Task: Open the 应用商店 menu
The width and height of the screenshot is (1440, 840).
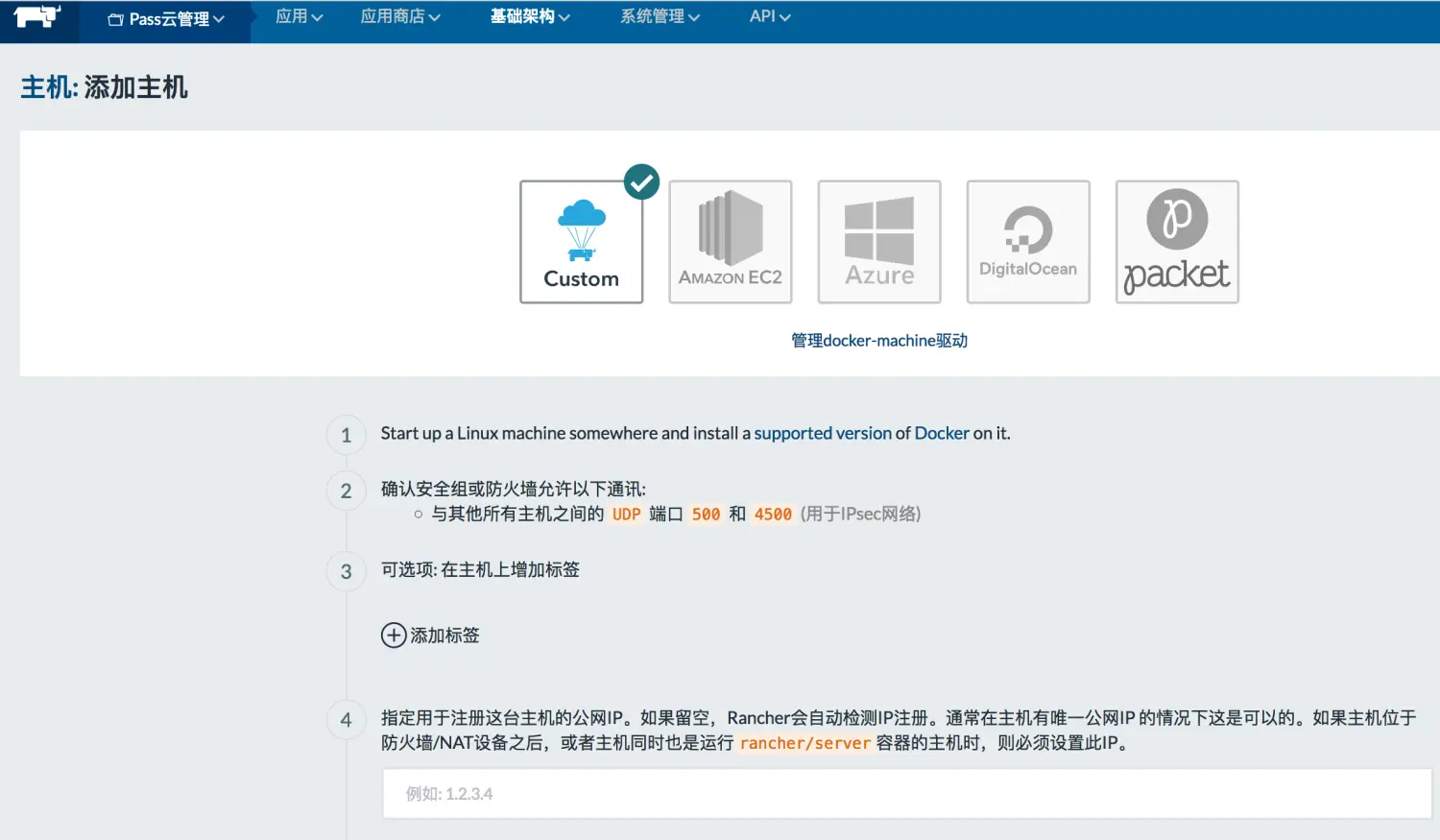Action: [400, 16]
